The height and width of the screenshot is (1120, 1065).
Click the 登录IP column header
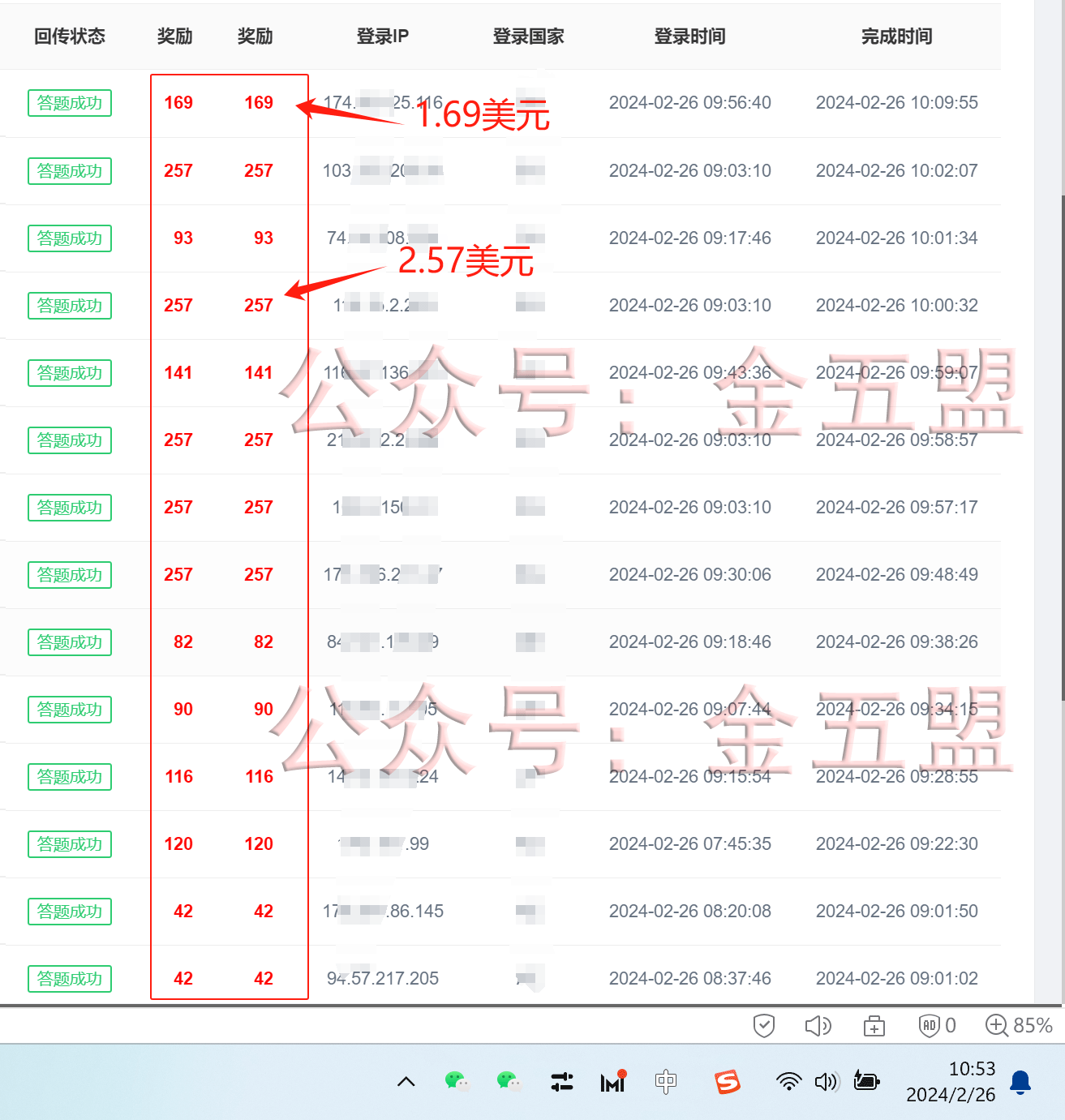point(383,36)
